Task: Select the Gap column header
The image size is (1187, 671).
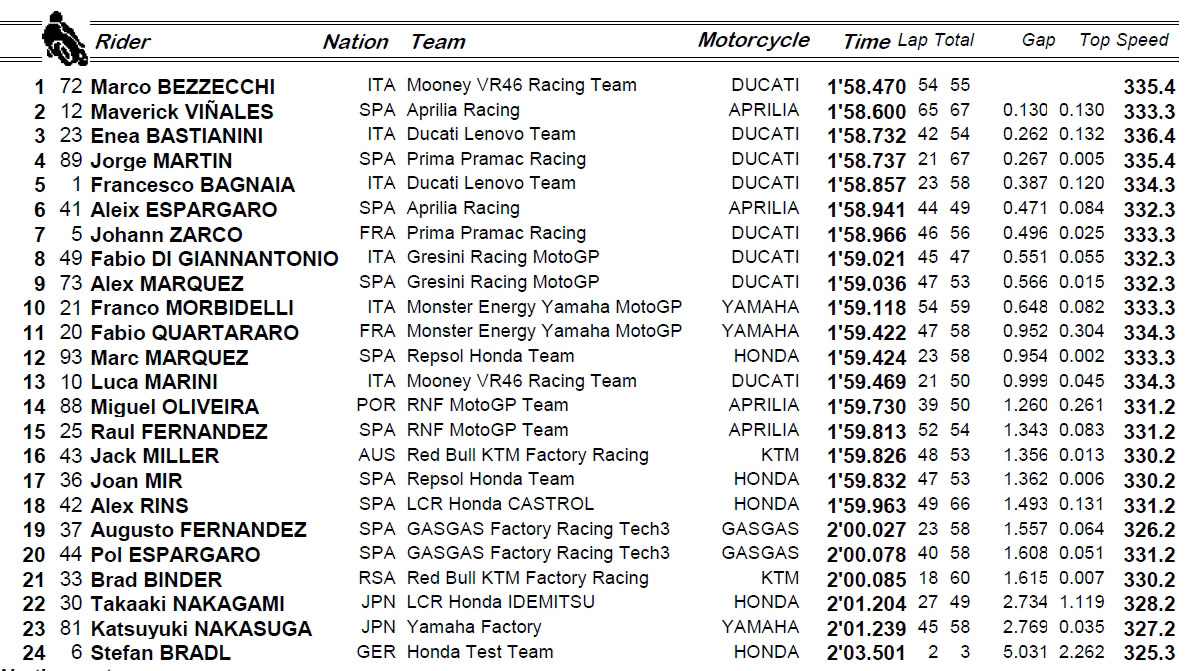Action: click(1038, 40)
